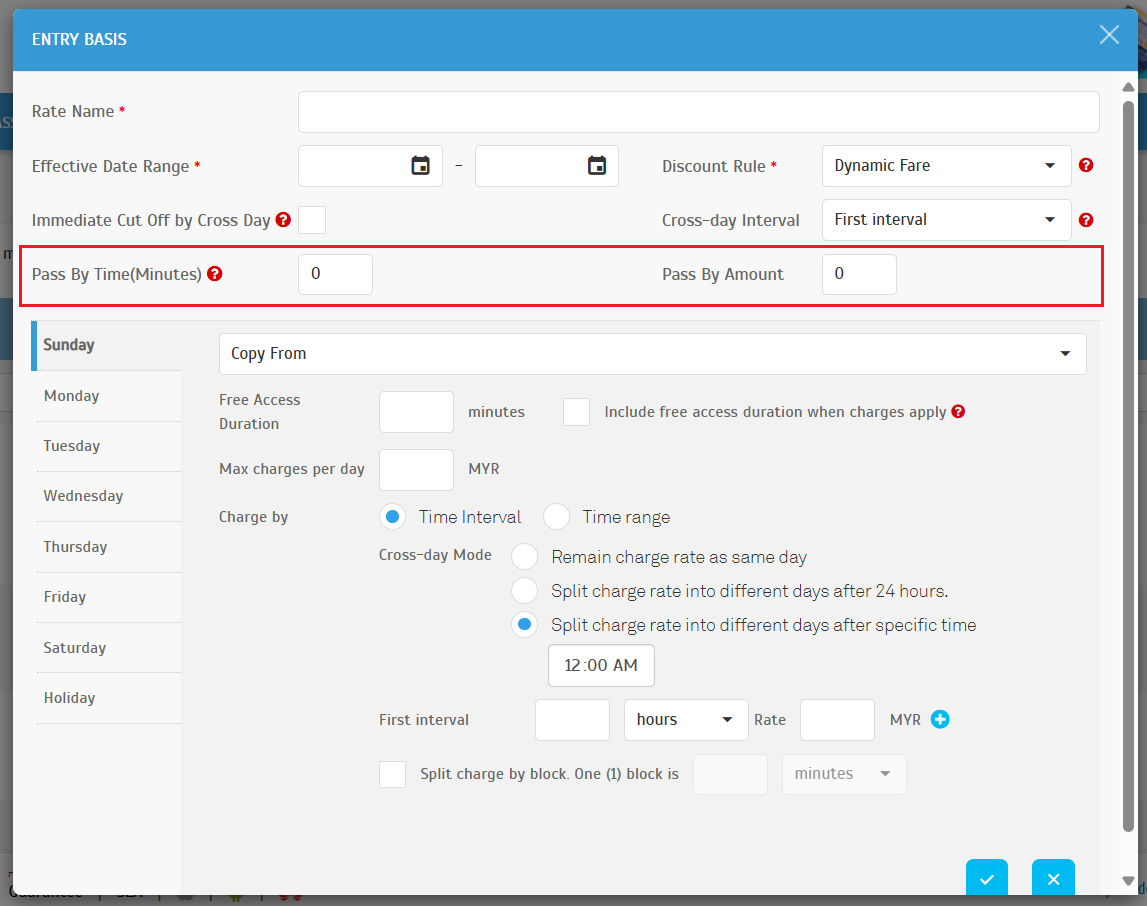The height and width of the screenshot is (906, 1147).
Task: Click help icon beside Cross-day Interval dropdown
Action: 1086,220
